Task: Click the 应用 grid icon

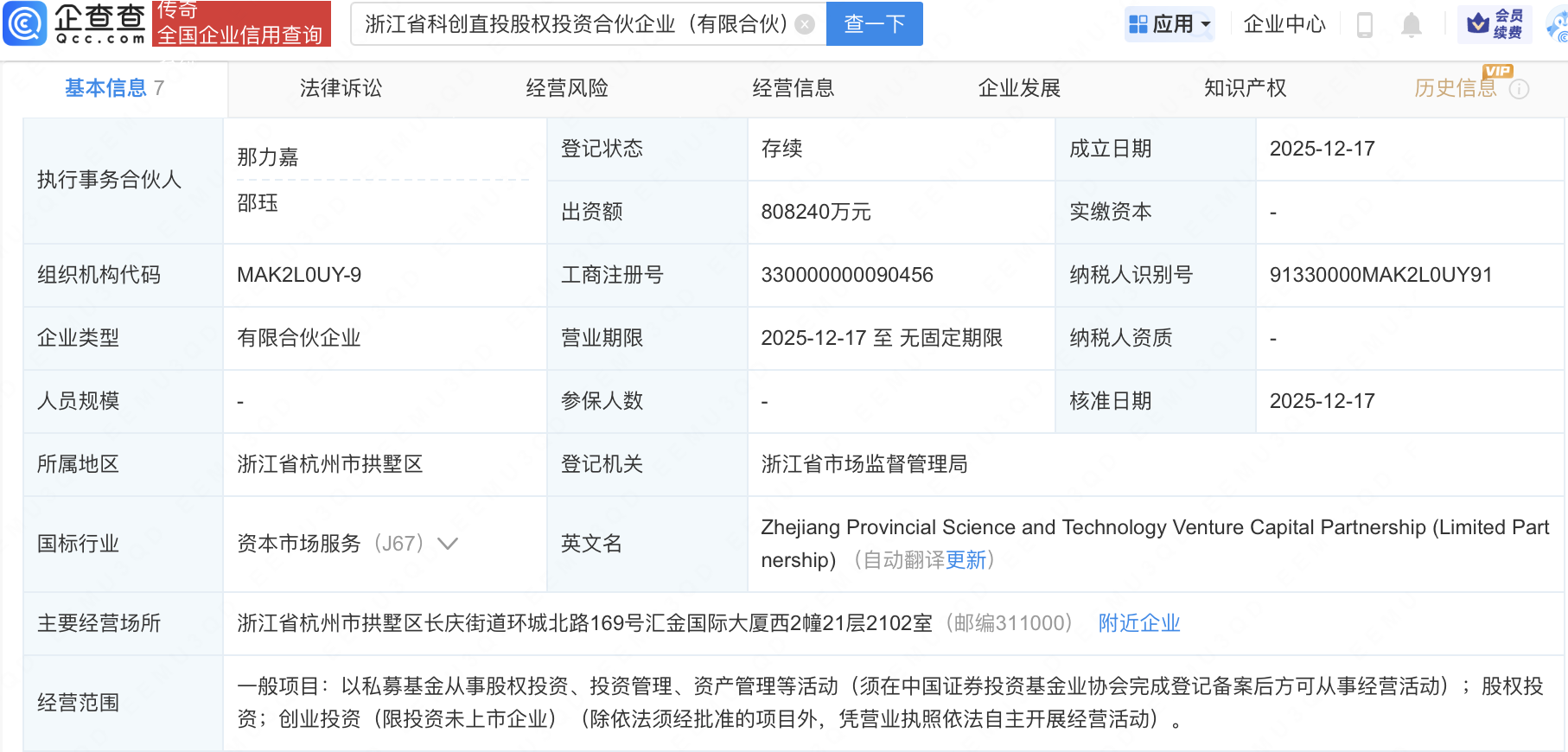Action: coord(1138,24)
